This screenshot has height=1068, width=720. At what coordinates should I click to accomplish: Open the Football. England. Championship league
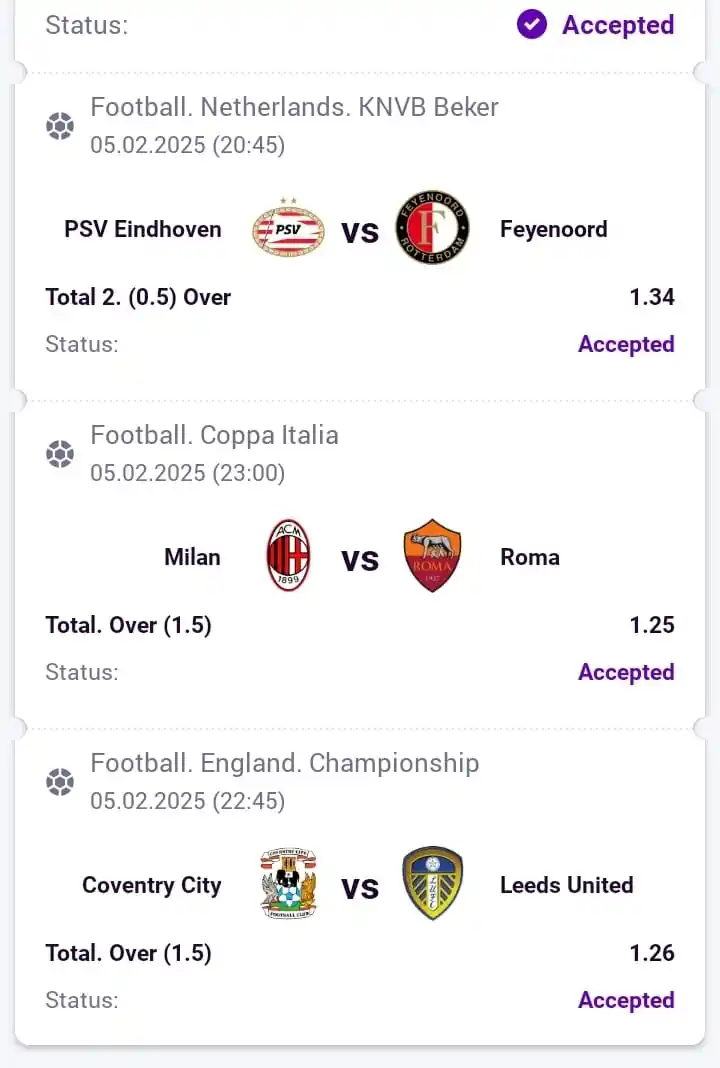[284, 763]
